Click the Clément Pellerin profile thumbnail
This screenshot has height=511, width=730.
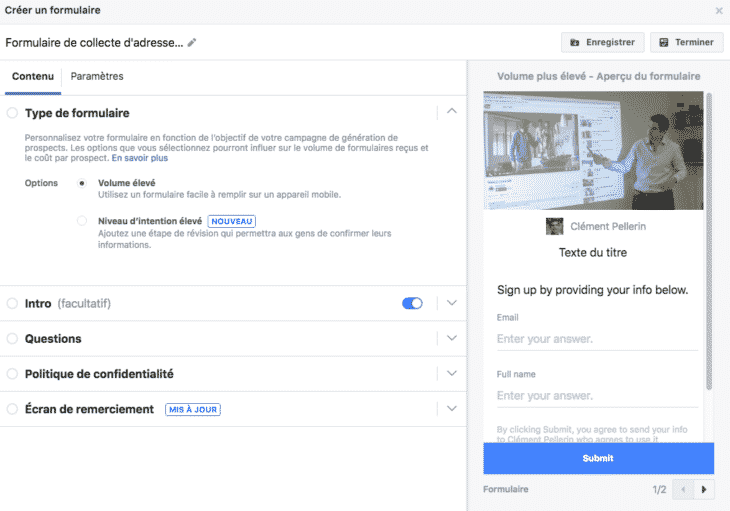coord(554,226)
